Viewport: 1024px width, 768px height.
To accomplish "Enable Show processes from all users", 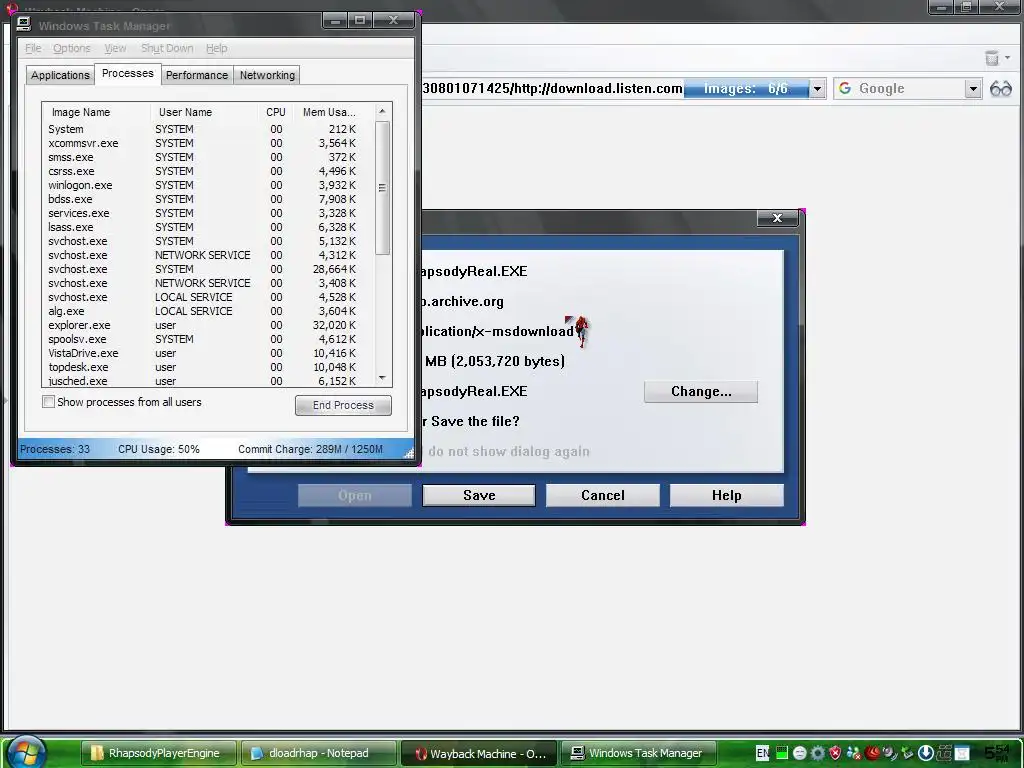I will (x=48, y=402).
